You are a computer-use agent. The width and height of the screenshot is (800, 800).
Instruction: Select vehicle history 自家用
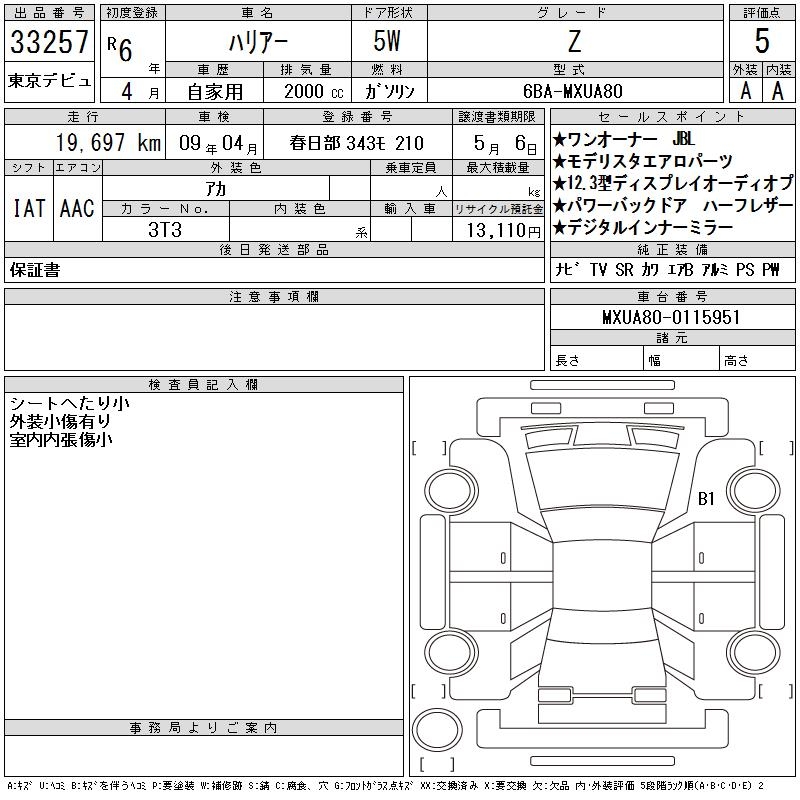pos(215,92)
